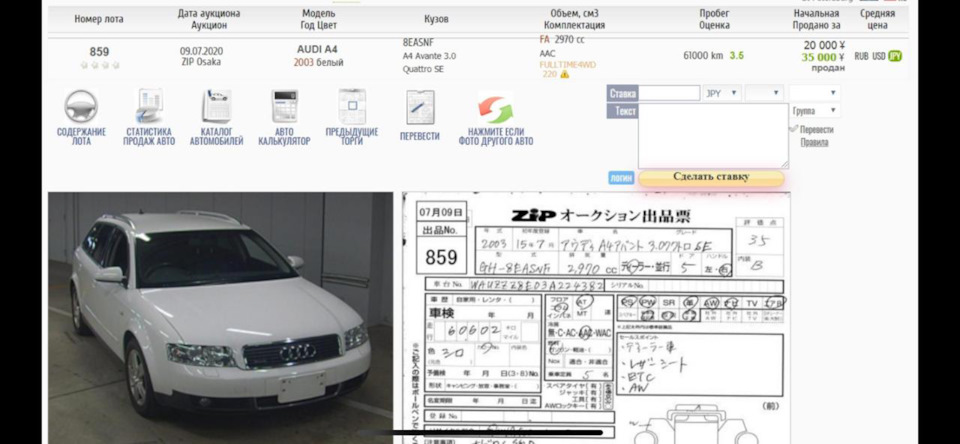The image size is (960, 444).
Task: Click the Перевести notepad icon
Action: (x=420, y=107)
